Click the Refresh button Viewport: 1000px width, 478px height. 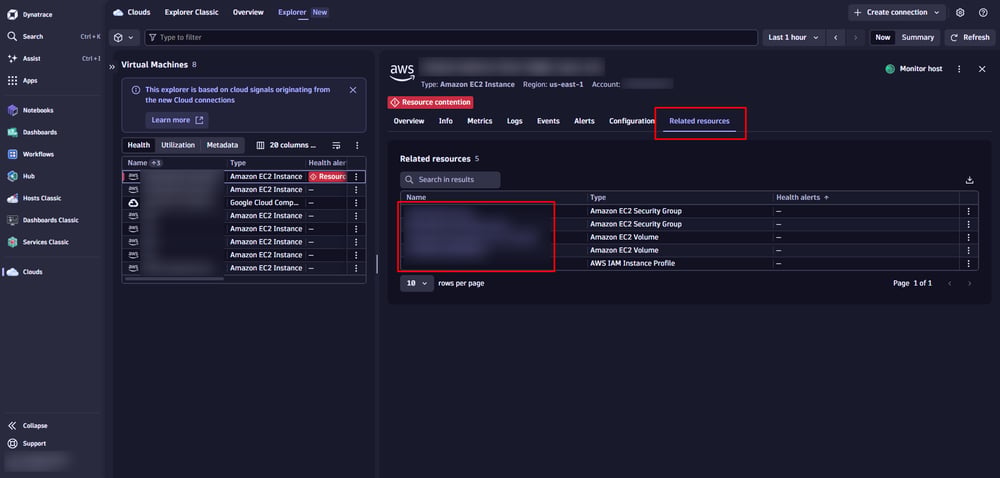tap(969, 38)
